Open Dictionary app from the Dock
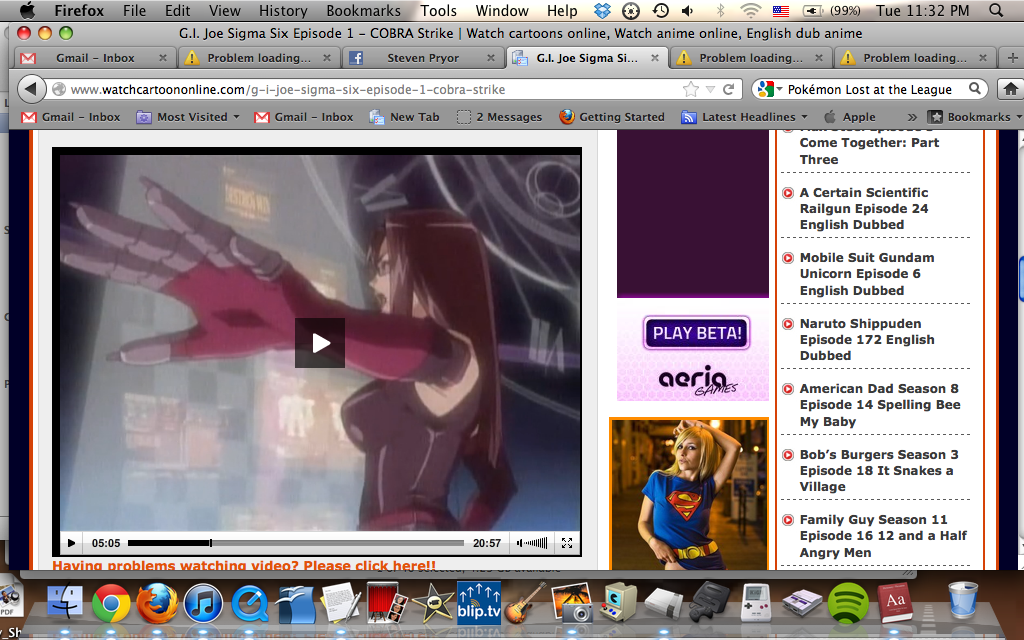Screen dimensions: 1024x640 [894, 601]
